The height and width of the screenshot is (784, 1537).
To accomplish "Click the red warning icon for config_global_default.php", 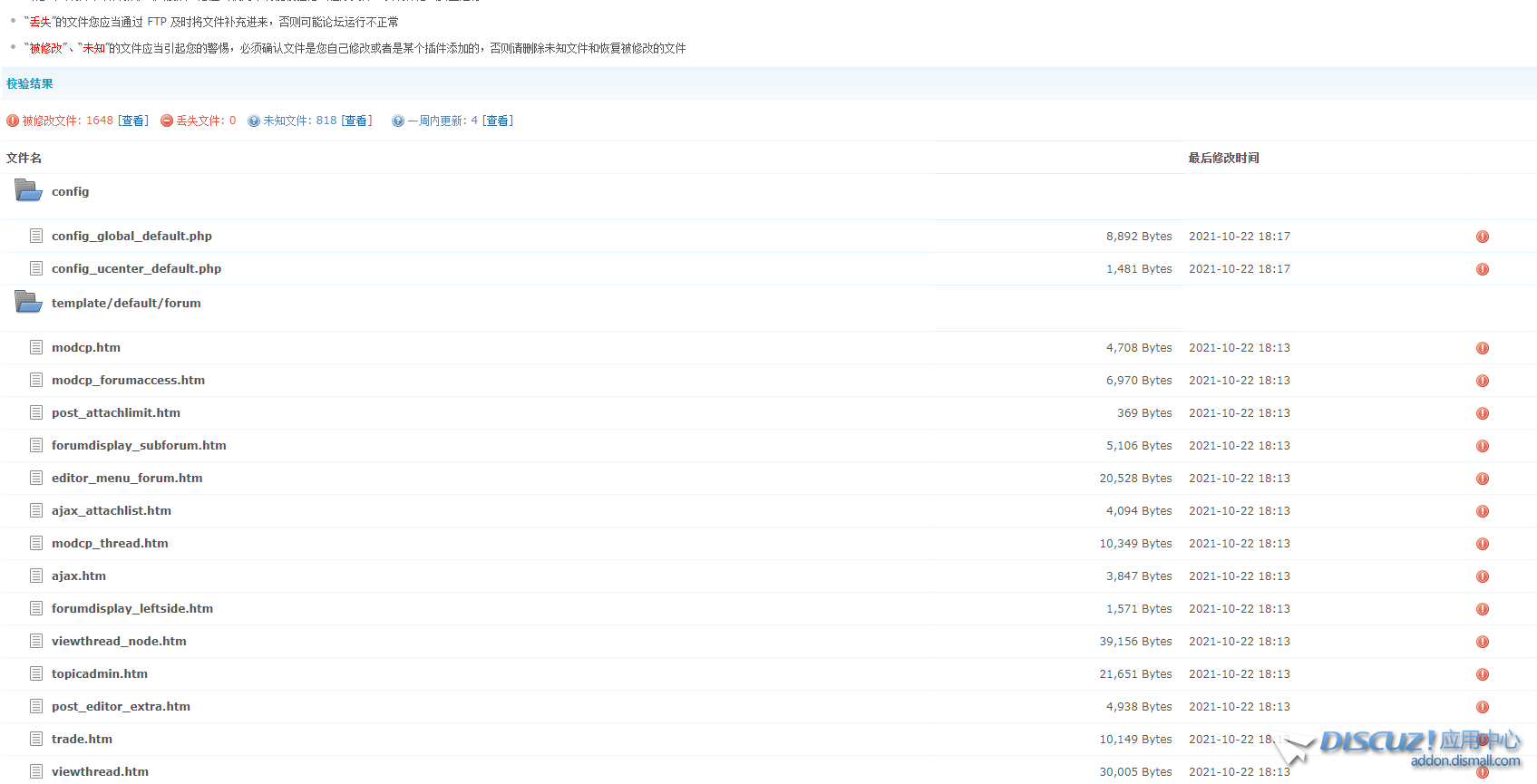I will pyautogui.click(x=1482, y=237).
